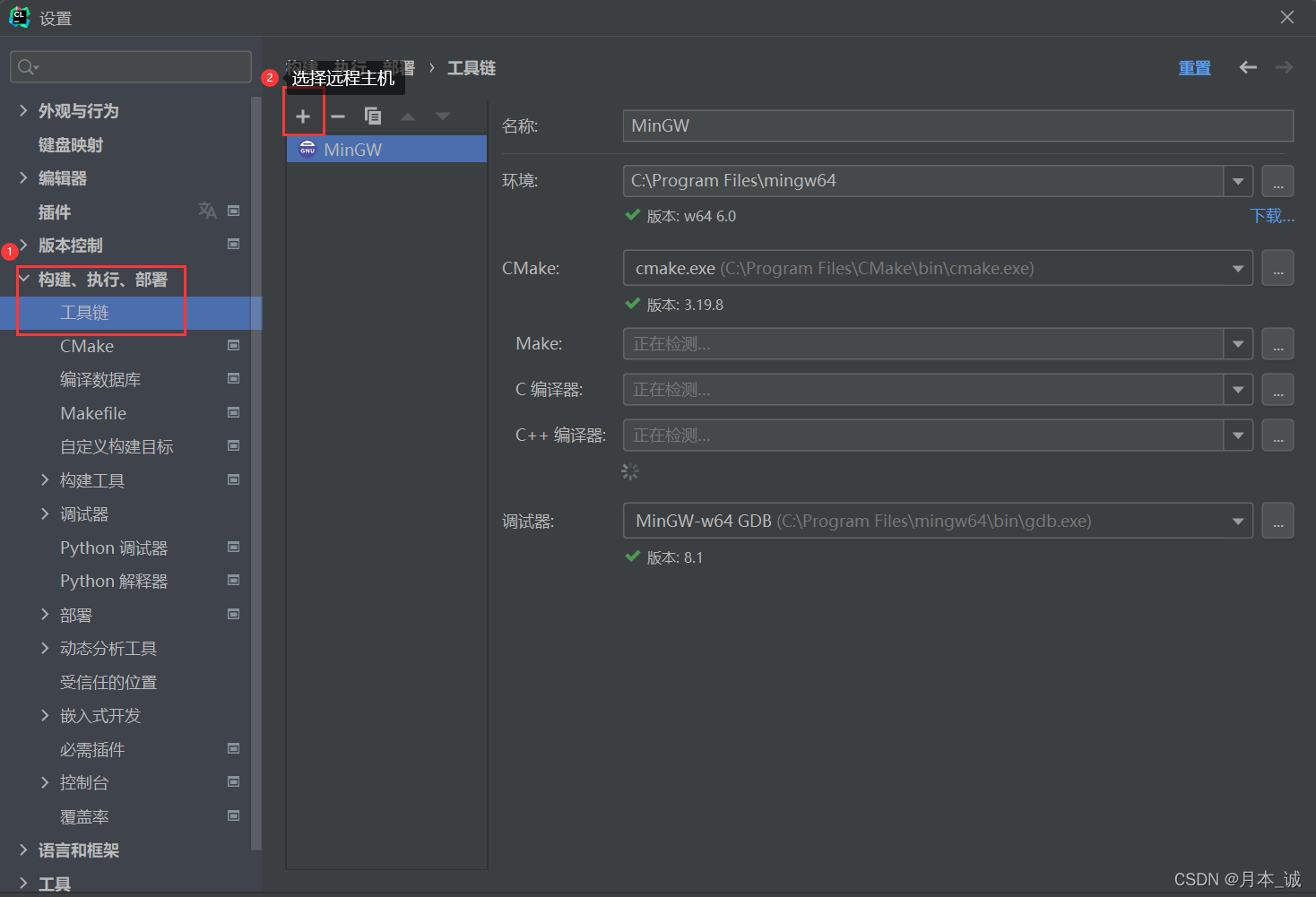Open the Makefile settings page
1316x897 pixels.
click(93, 413)
